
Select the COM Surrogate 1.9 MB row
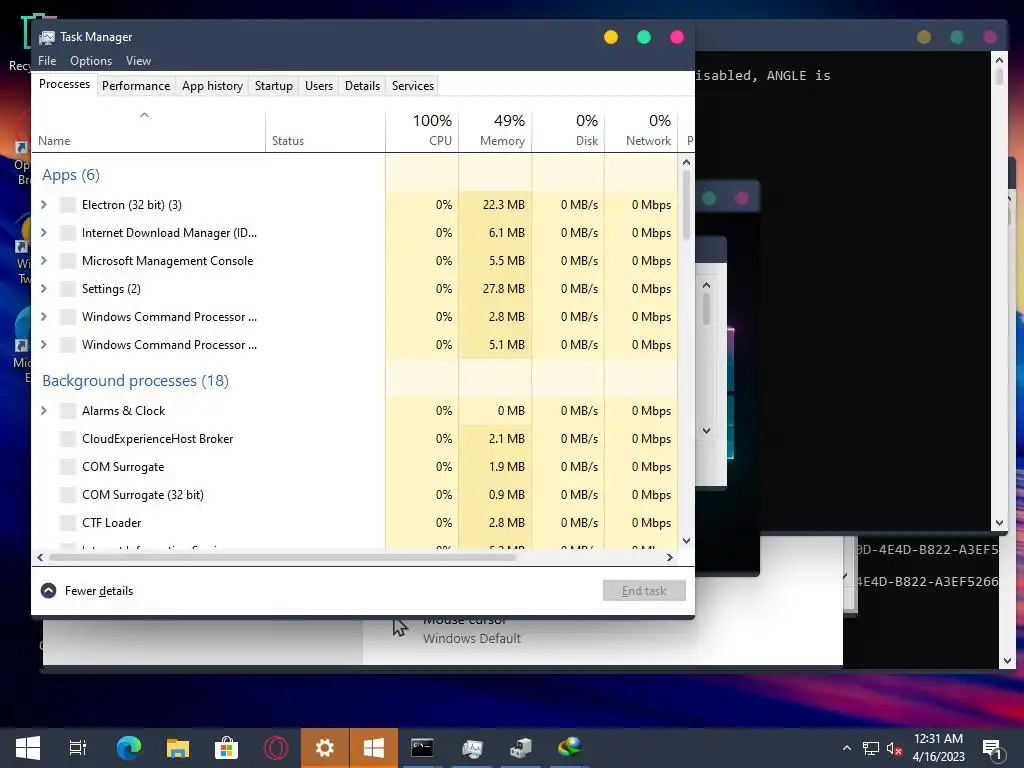pyautogui.click(x=355, y=467)
